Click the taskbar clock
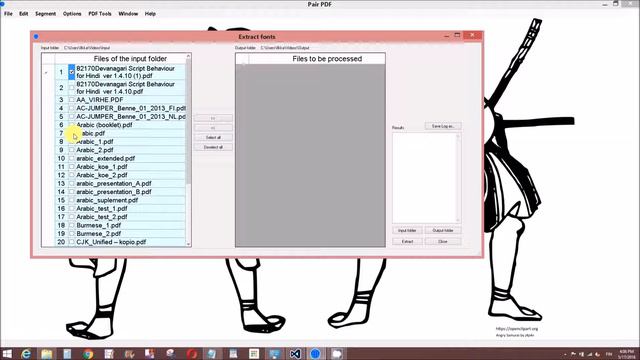The width and height of the screenshot is (640, 360). pos(627,354)
